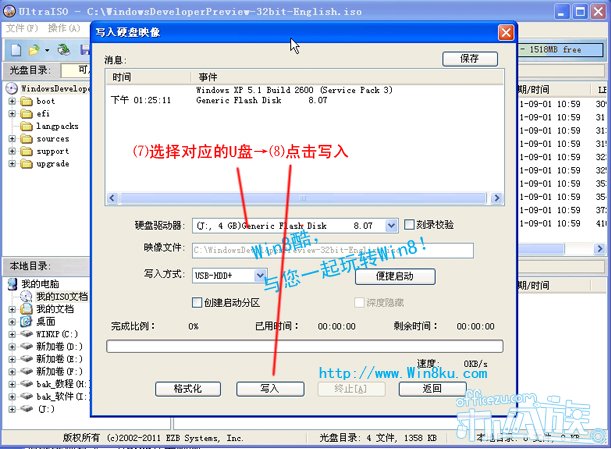The height and width of the screenshot is (449, 611).
Task: Expand the 我的文档 tree node
Action: pyautogui.click(x=12, y=309)
